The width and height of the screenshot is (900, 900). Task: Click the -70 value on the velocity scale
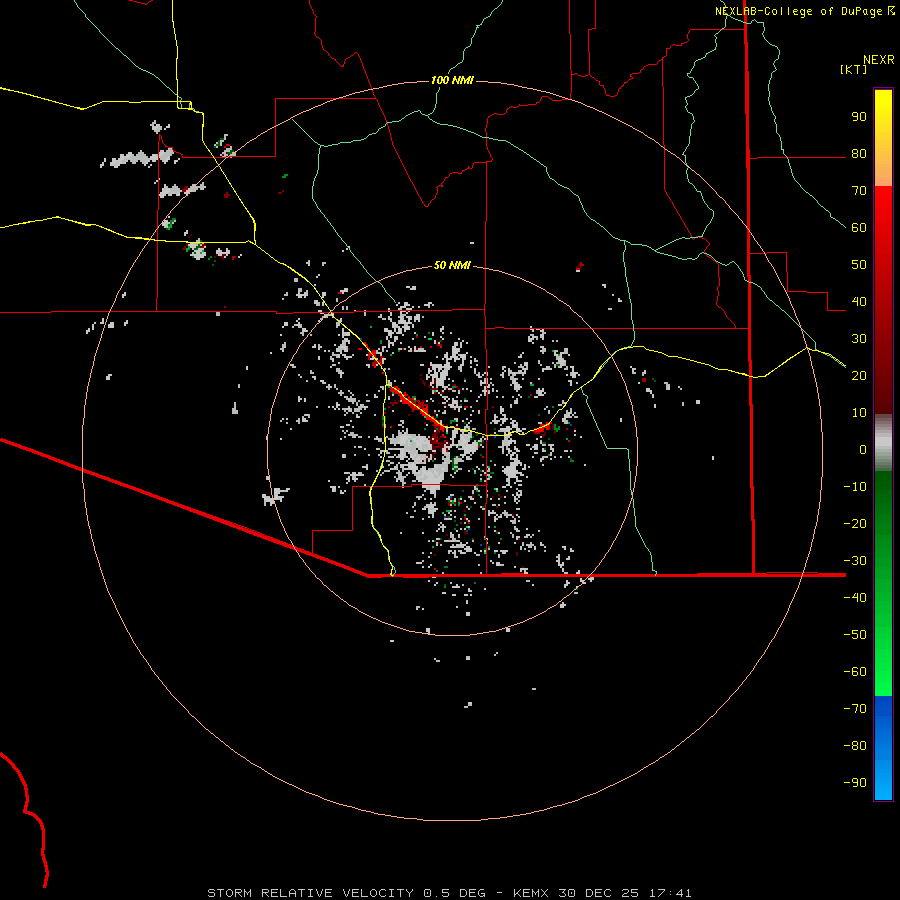[x=855, y=709]
